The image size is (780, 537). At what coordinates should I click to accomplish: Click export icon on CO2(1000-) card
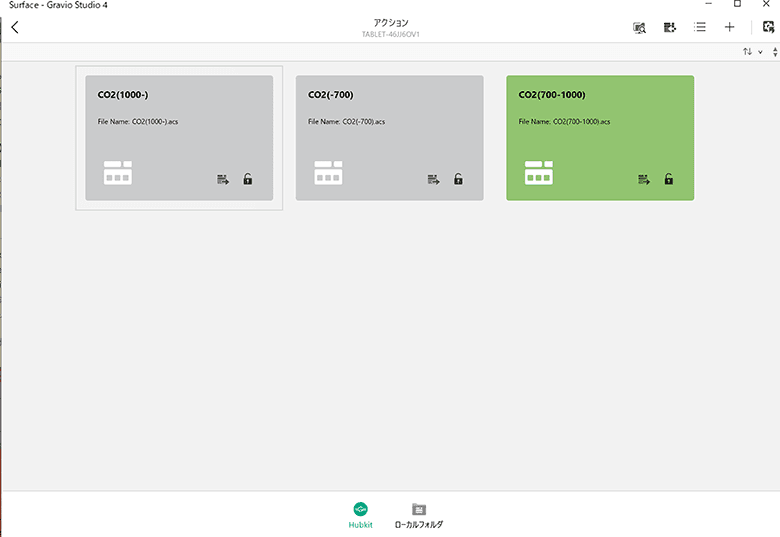click(x=223, y=179)
